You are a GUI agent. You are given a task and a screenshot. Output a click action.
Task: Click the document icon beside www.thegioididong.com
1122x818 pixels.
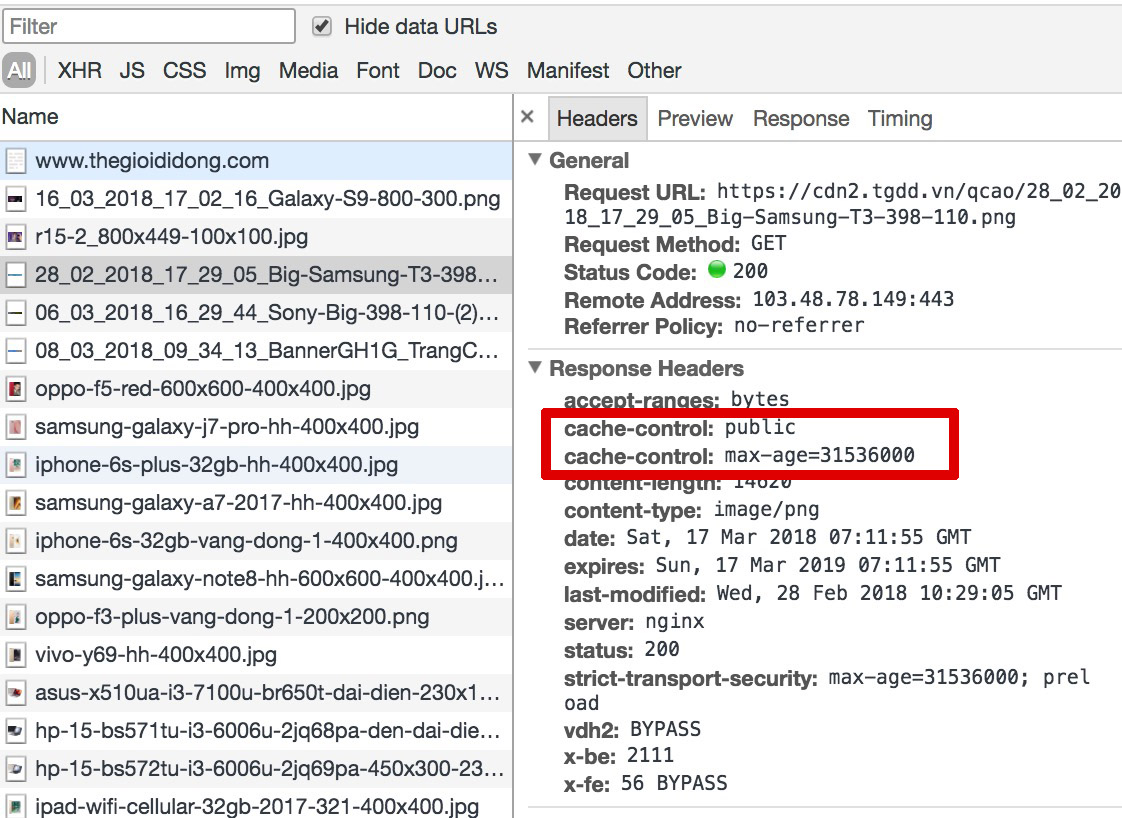coord(15,161)
